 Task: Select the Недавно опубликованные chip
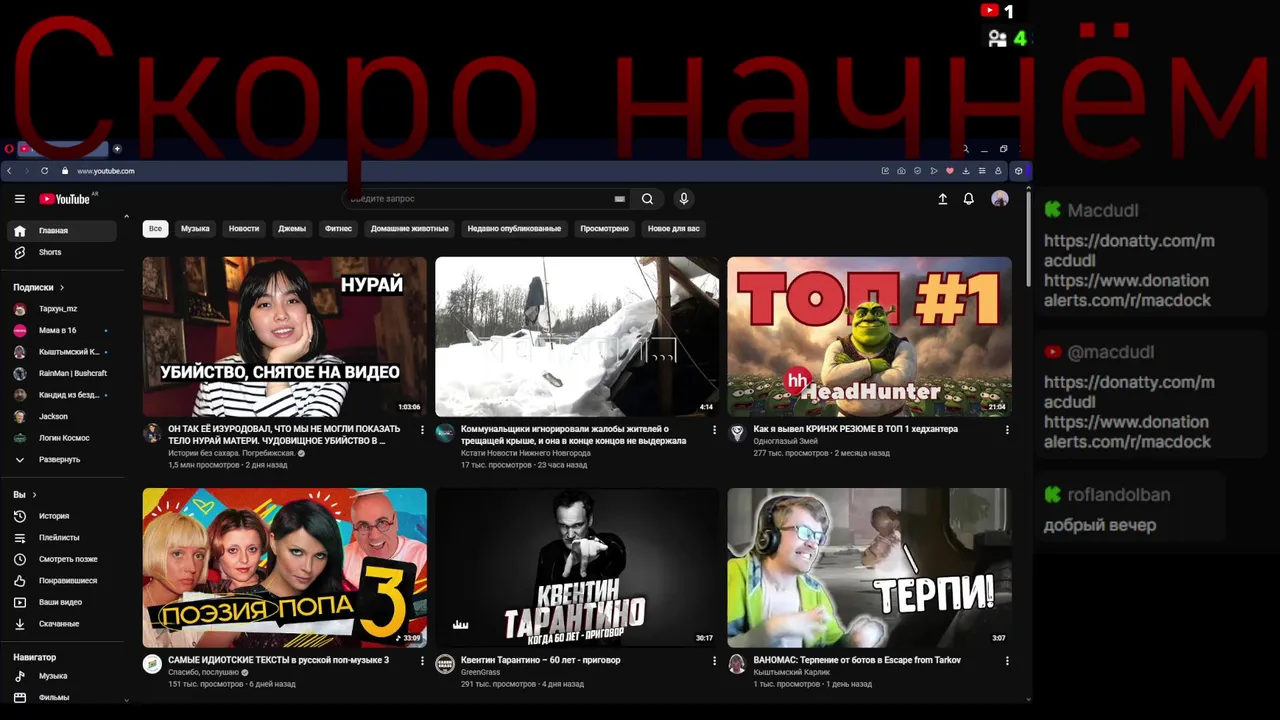click(x=514, y=229)
